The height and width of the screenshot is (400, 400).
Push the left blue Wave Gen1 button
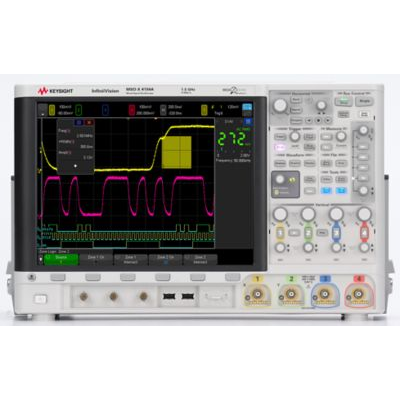[326, 191]
